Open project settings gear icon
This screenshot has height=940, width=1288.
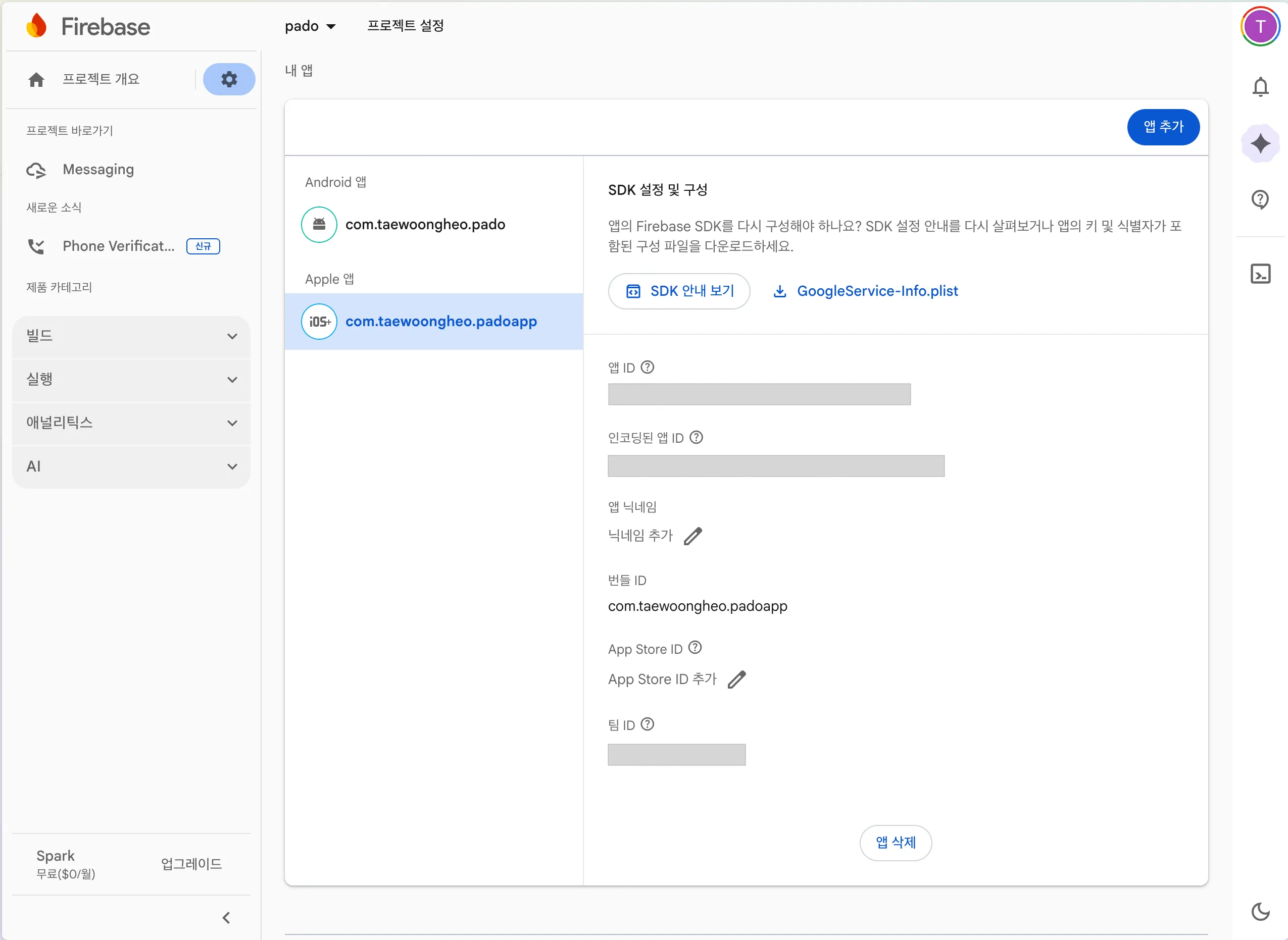[x=229, y=79]
